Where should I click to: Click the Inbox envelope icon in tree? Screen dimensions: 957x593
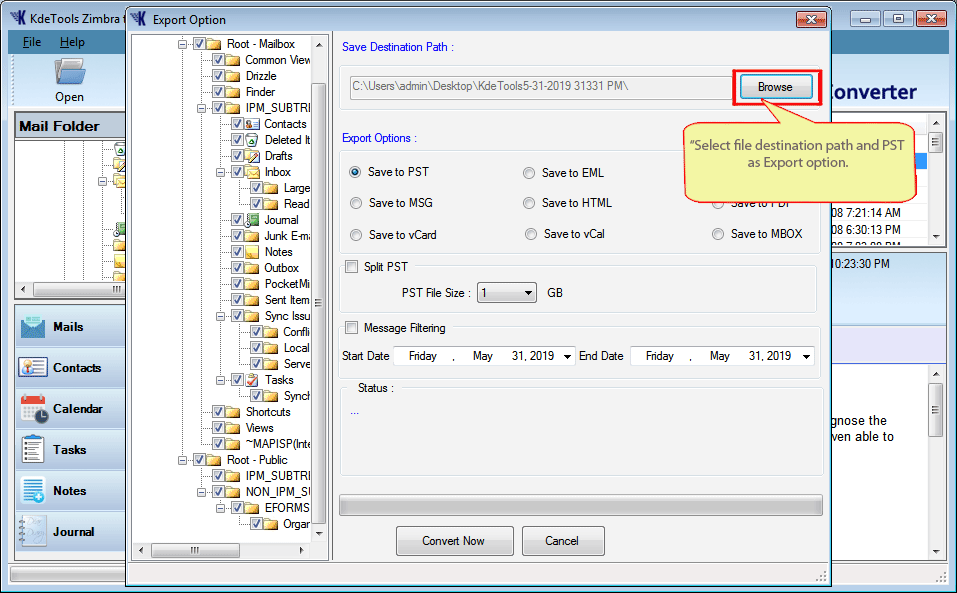252,172
